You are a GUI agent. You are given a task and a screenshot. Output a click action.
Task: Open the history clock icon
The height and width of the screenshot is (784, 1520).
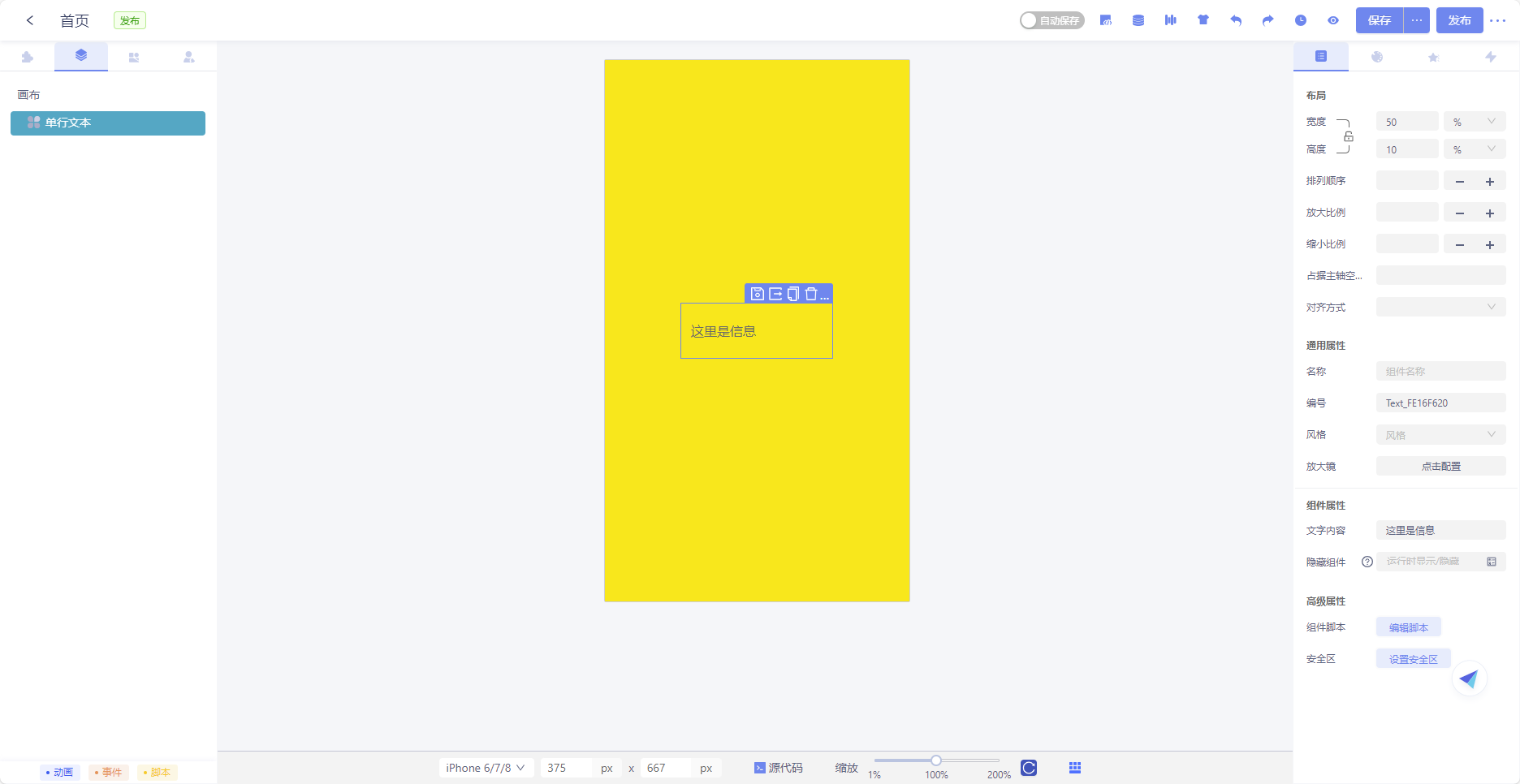point(1301,20)
